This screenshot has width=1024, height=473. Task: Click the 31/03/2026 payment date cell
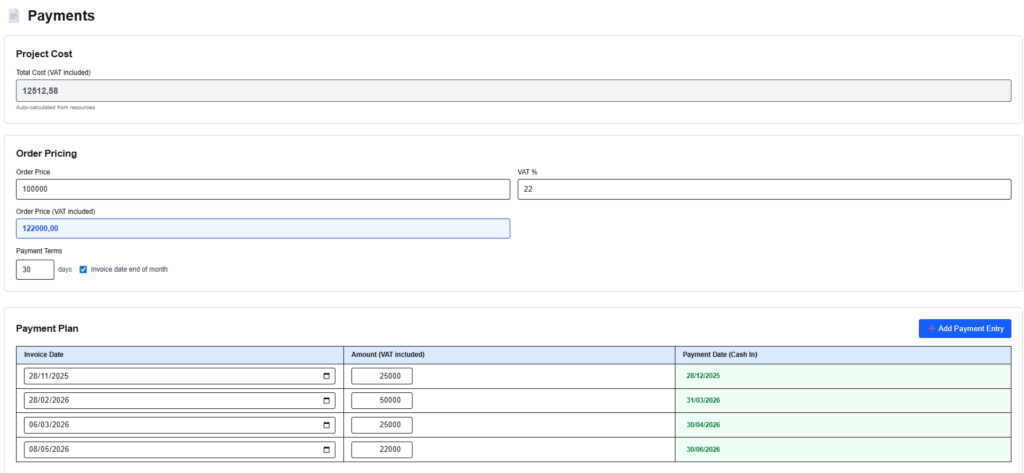point(703,400)
